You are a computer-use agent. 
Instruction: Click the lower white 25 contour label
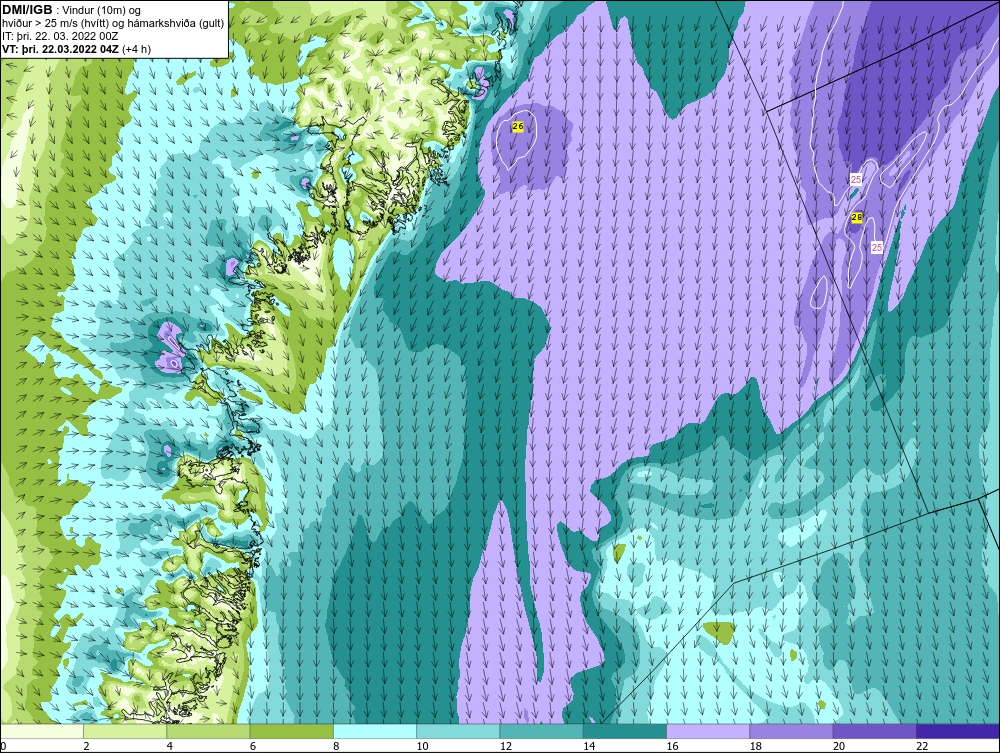[x=877, y=247]
